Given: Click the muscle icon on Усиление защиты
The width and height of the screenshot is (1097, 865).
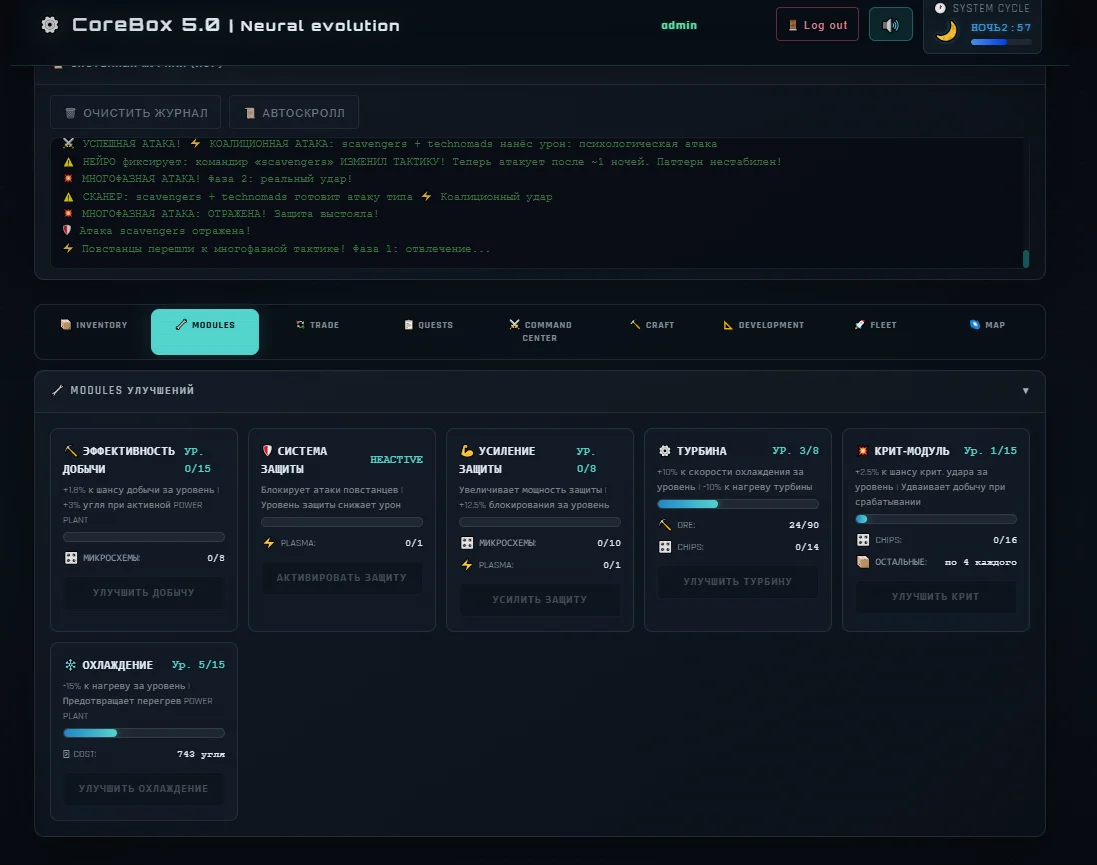Looking at the screenshot, I should (x=467, y=451).
